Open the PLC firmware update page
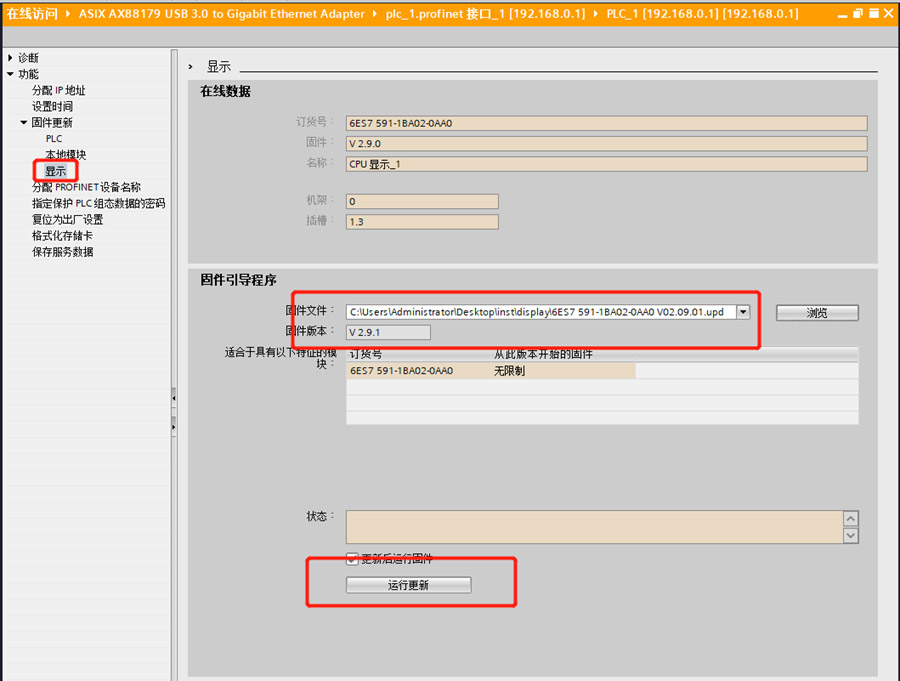Image resolution: width=900 pixels, height=681 pixels. (x=54, y=139)
